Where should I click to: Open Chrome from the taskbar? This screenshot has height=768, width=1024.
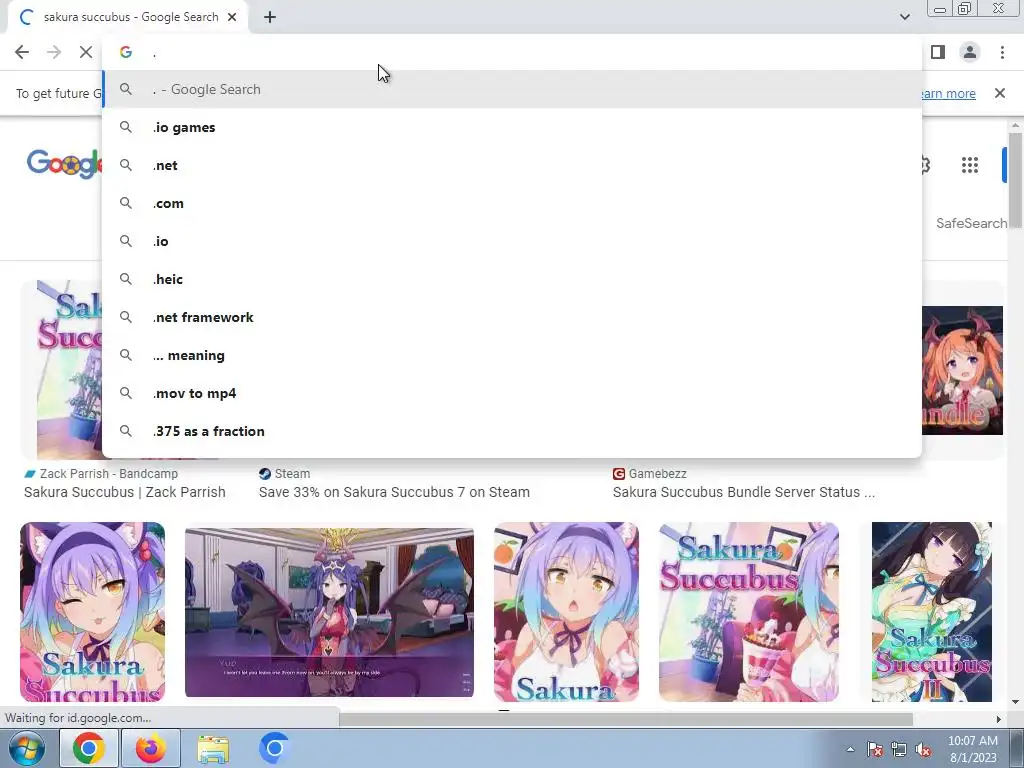click(x=89, y=748)
